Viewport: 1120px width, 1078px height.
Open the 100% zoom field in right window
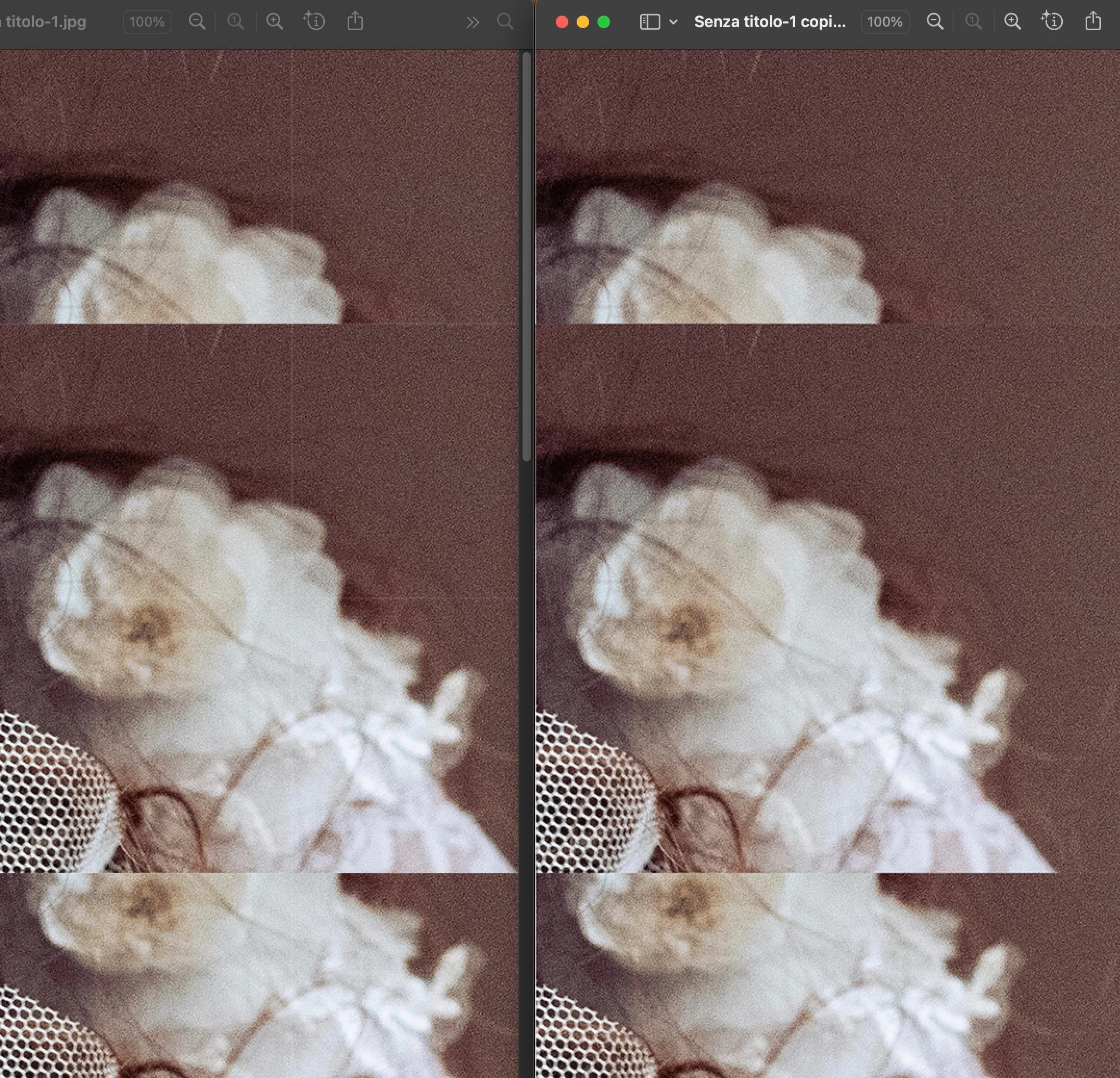[885, 22]
